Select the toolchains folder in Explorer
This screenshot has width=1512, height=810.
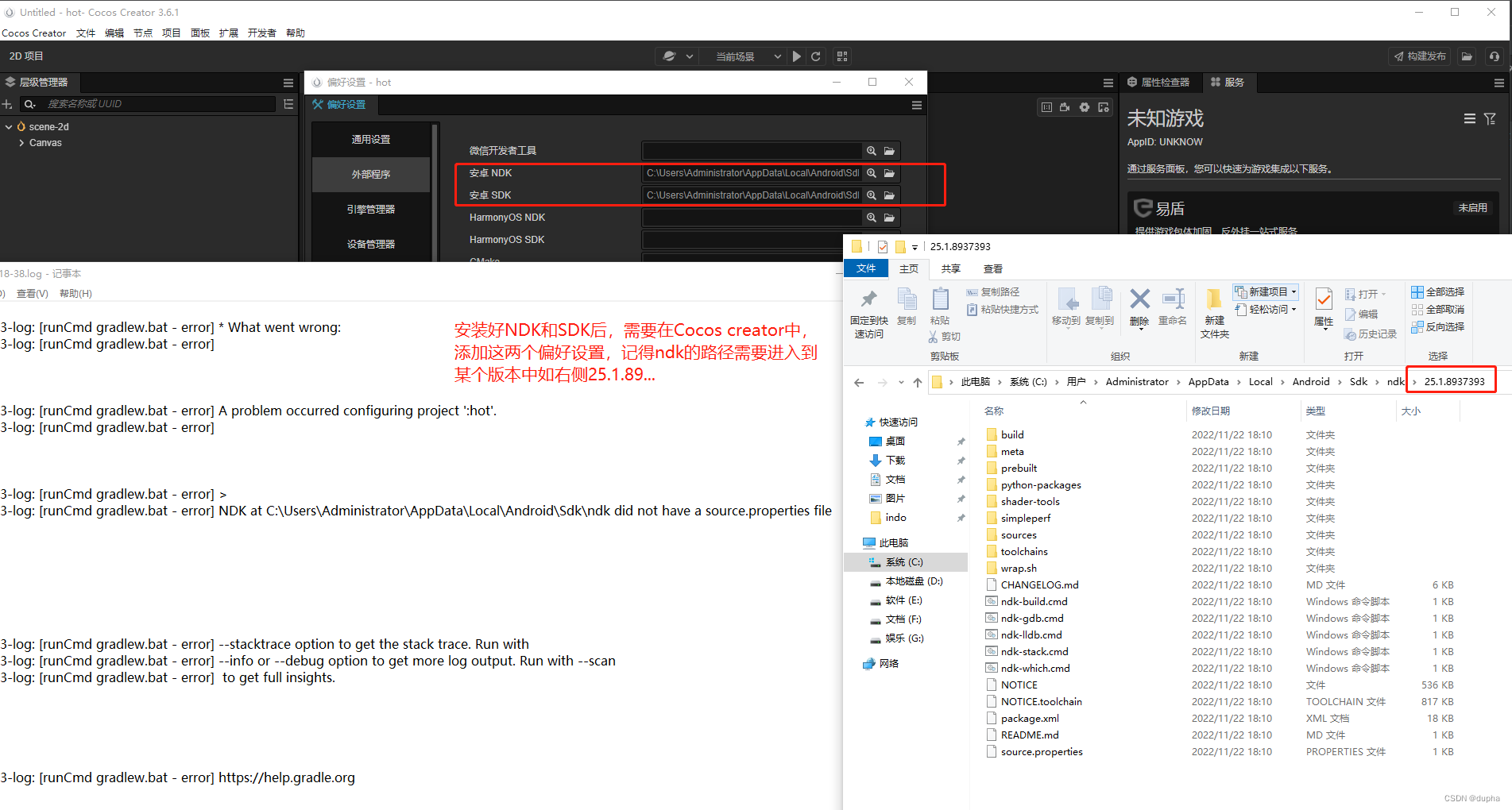(1024, 552)
